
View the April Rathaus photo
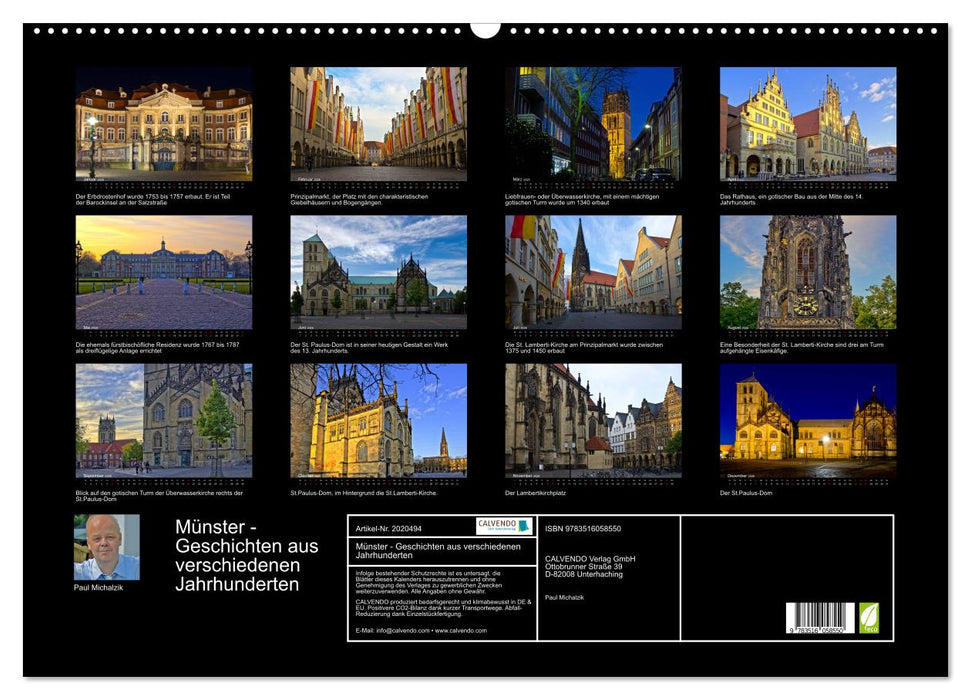(805, 125)
